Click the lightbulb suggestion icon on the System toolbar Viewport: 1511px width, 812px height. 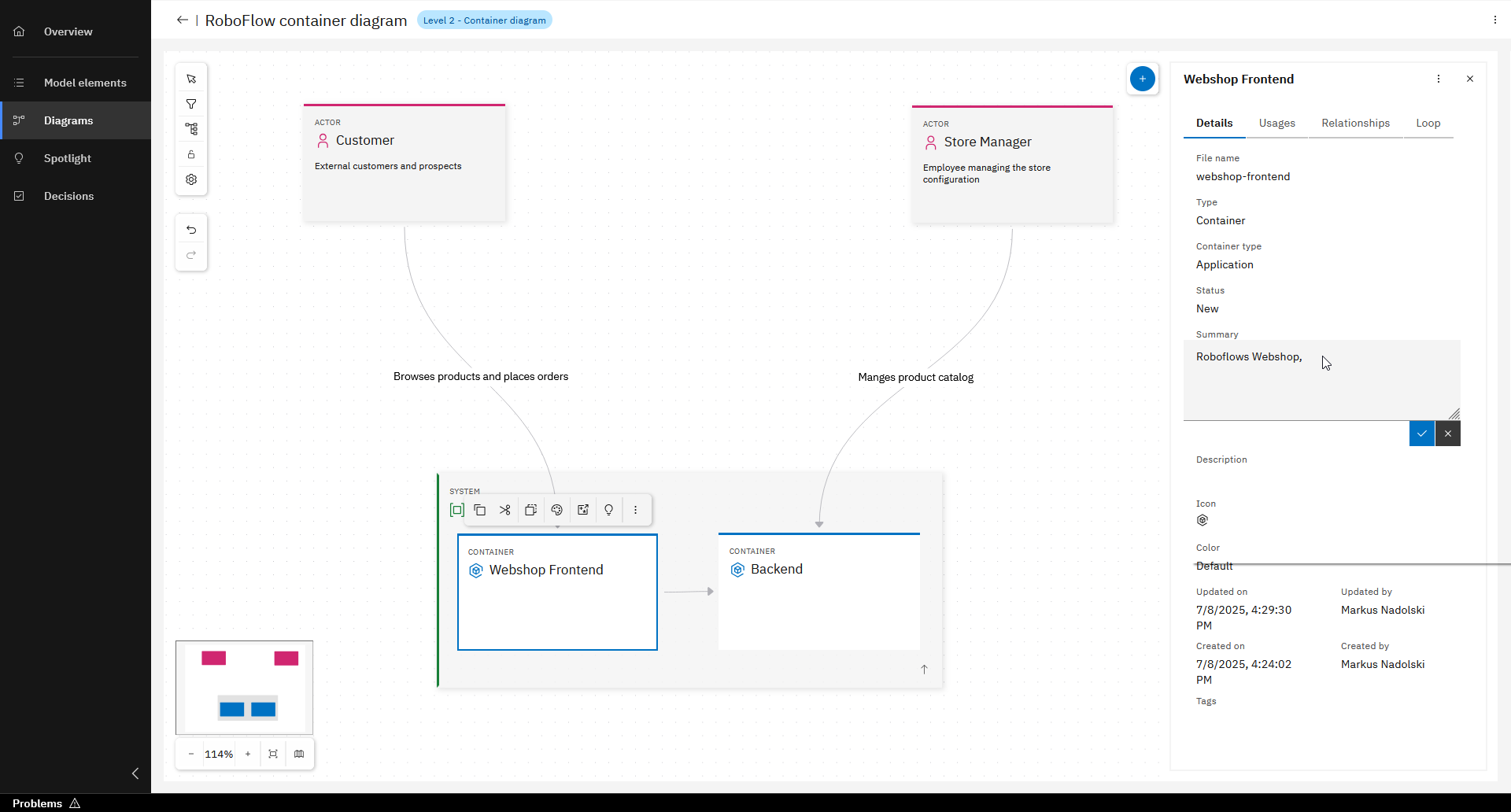[608, 510]
